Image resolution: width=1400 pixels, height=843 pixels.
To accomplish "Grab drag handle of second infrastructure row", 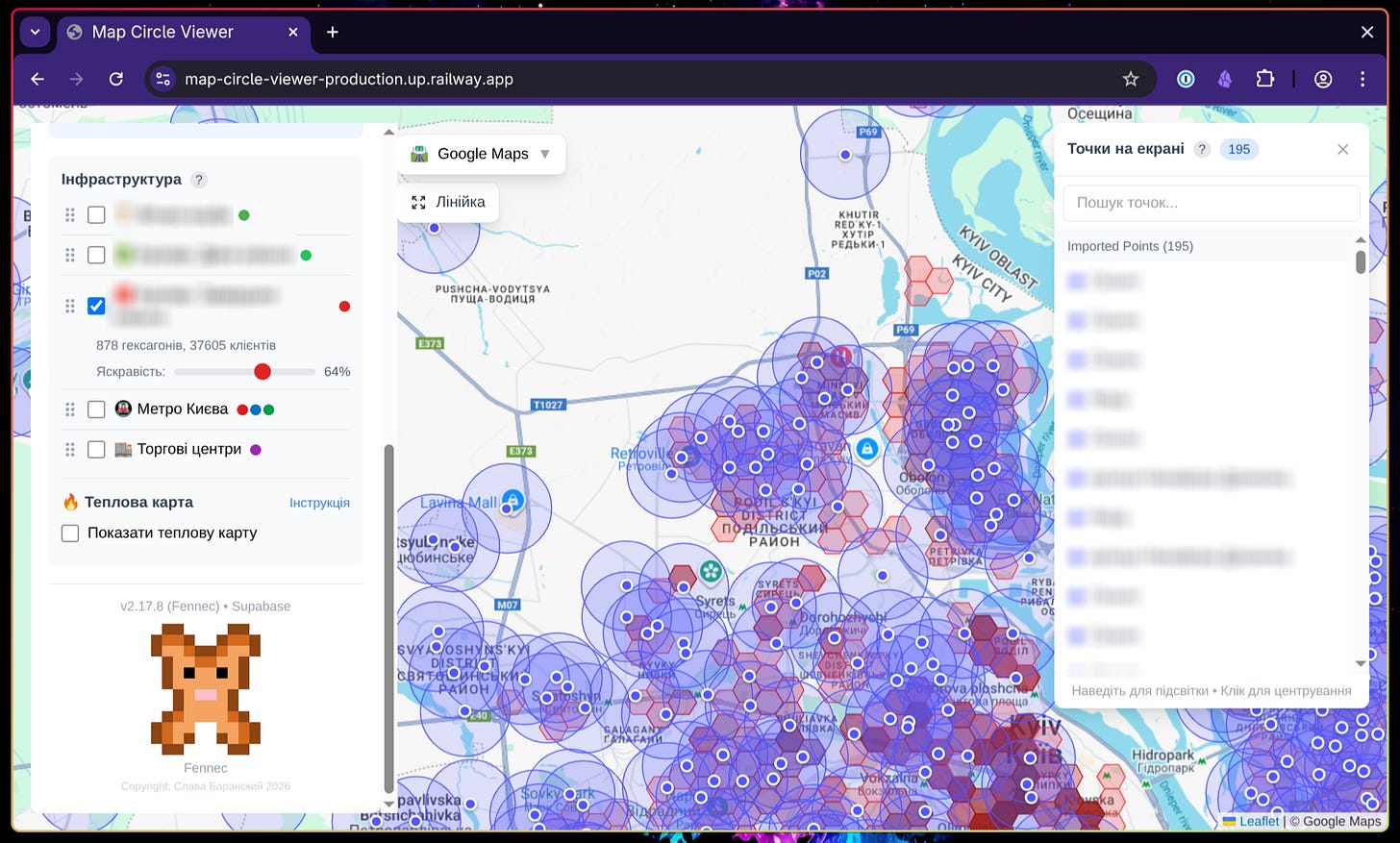I will click(x=69, y=255).
